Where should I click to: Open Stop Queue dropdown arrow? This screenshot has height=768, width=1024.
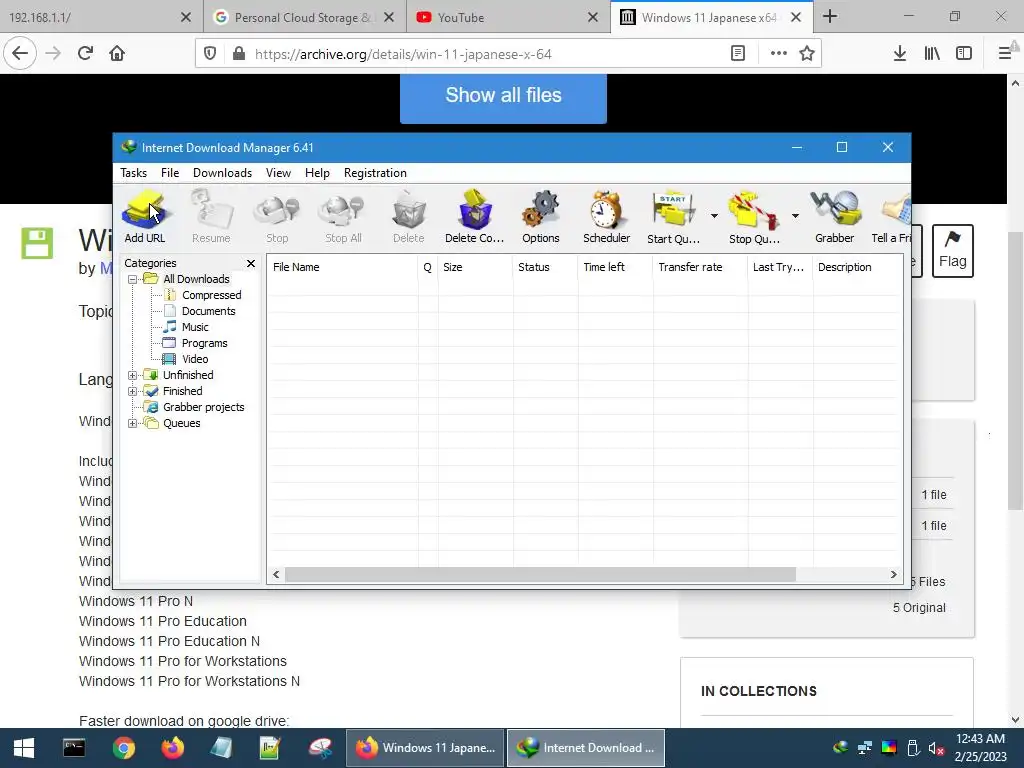pos(795,216)
